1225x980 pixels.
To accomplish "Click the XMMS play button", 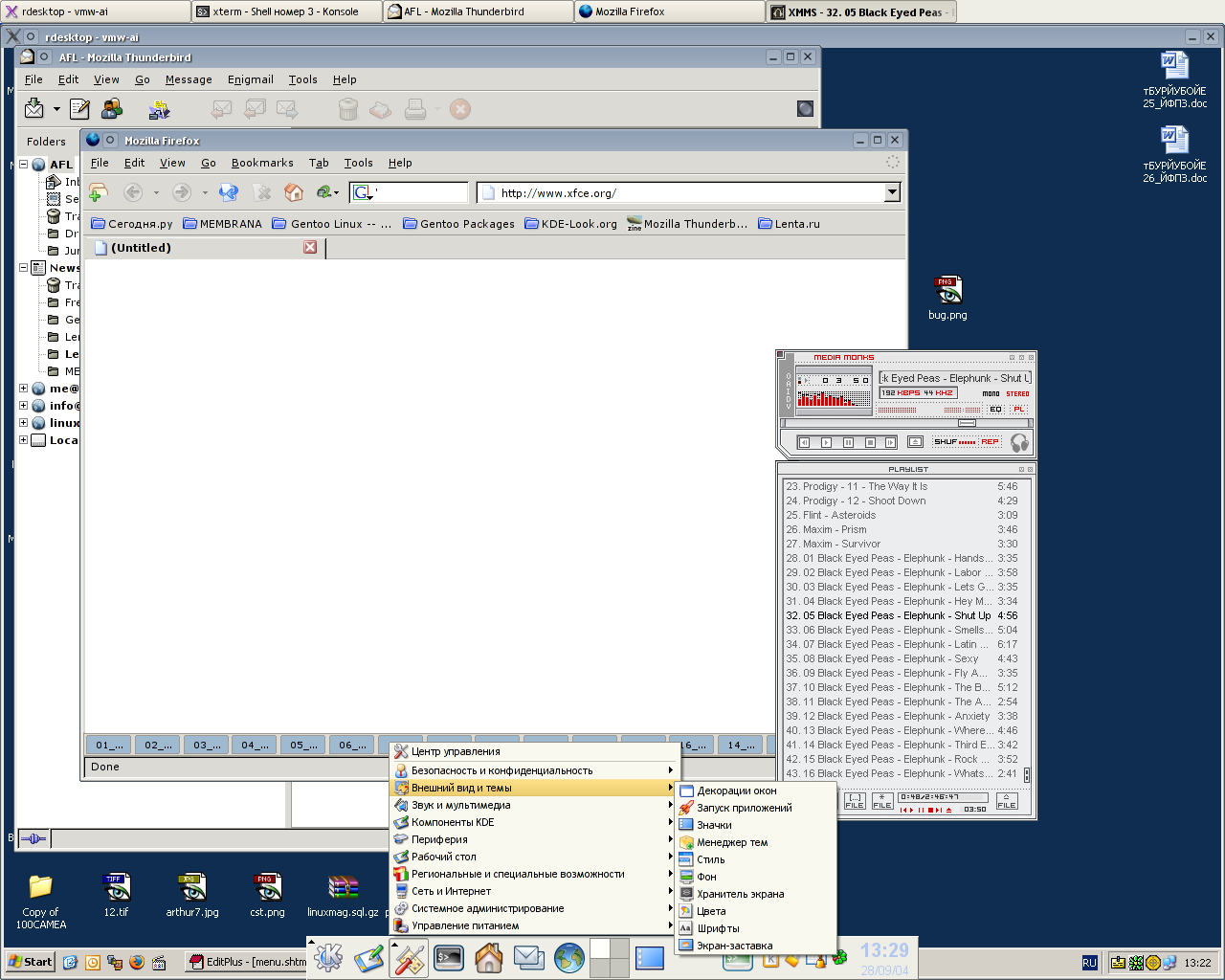I will [826, 442].
